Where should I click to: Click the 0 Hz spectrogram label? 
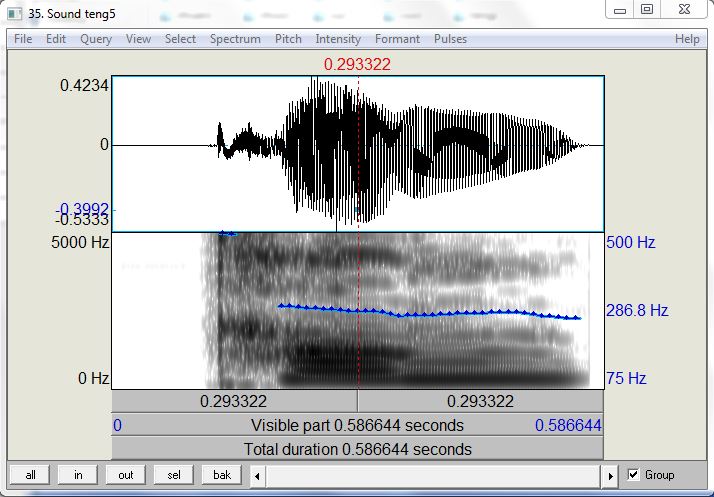click(x=93, y=378)
